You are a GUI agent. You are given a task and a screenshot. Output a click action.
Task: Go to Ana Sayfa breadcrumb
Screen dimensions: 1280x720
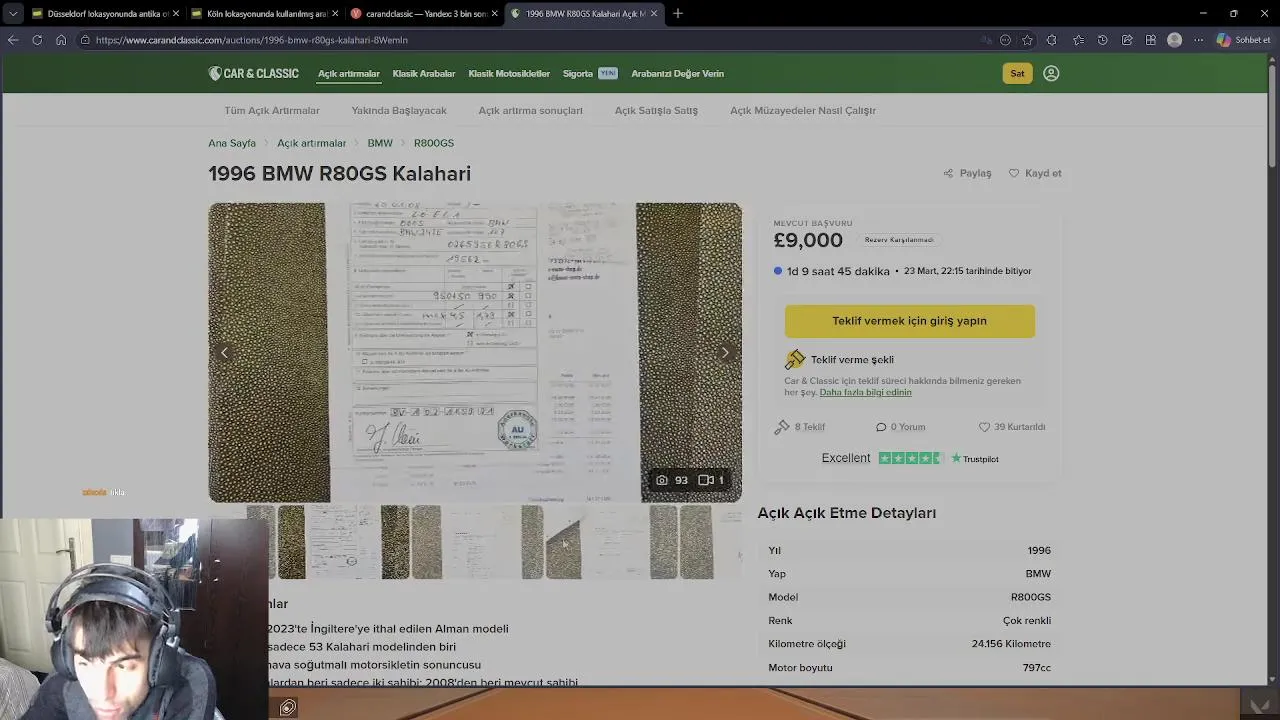tap(232, 143)
